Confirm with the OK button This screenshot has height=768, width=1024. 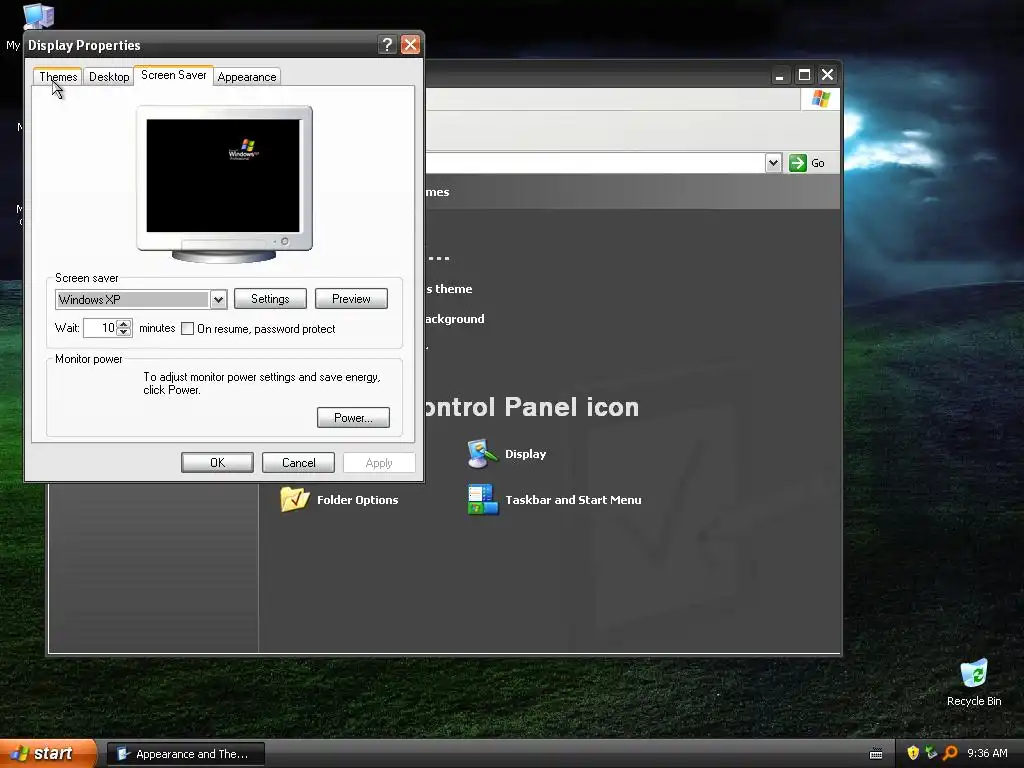tap(217, 462)
